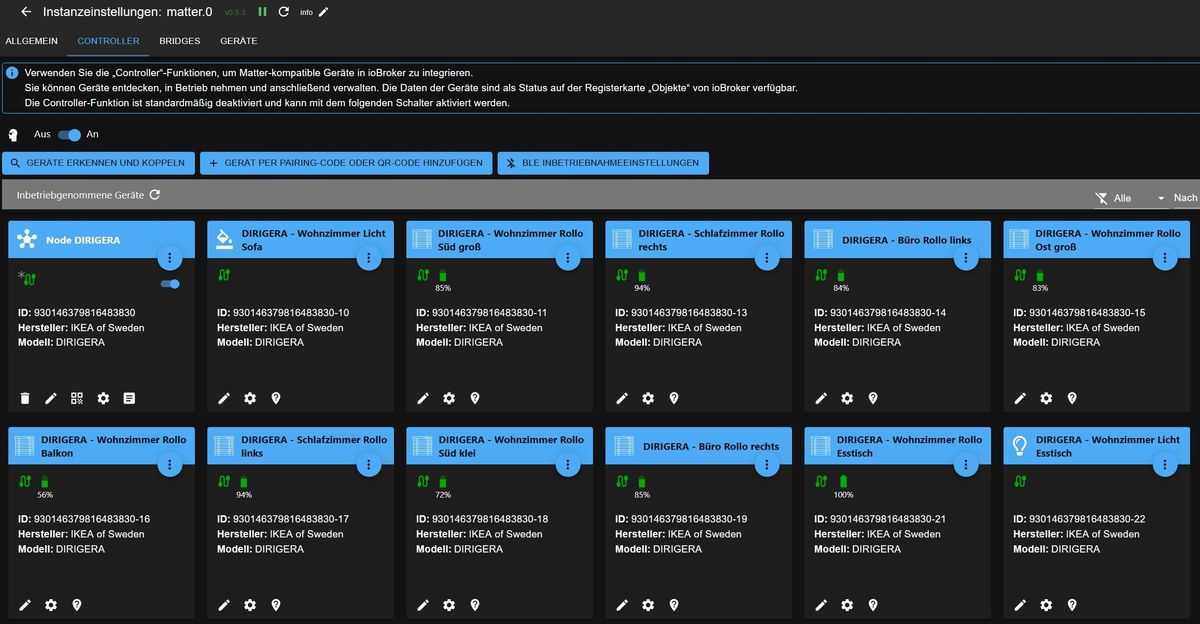Click GERÄTE ERKENNEN UND KOPPELN button
This screenshot has width=1200, height=624.
pyautogui.click(x=99, y=163)
